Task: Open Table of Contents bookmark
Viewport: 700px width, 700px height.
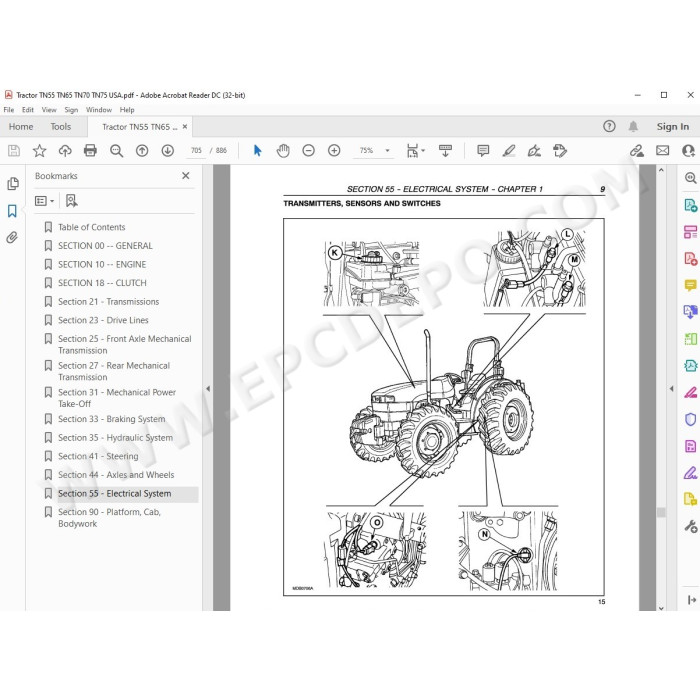Action: tap(92, 227)
